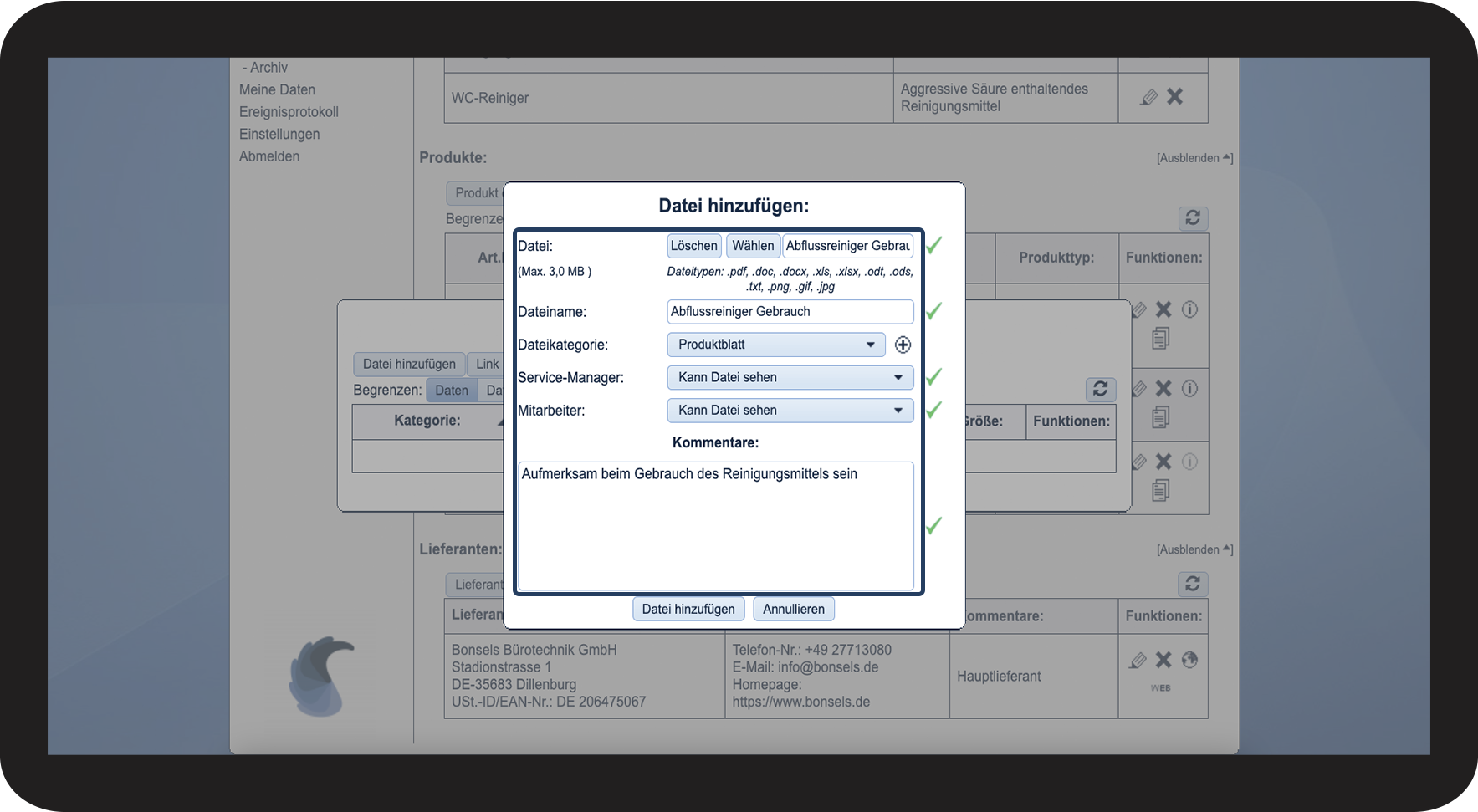This screenshot has height=812, width=1478.
Task: Copy the first product row using the duplicate icon
Action: [x=1160, y=339]
